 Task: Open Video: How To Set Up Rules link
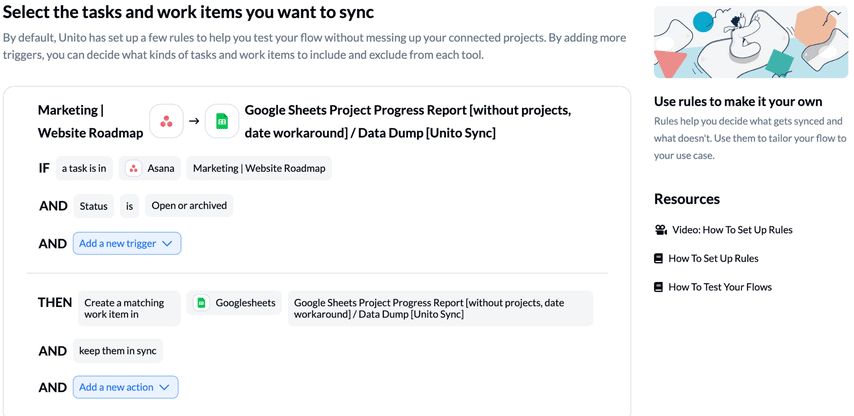tap(732, 230)
